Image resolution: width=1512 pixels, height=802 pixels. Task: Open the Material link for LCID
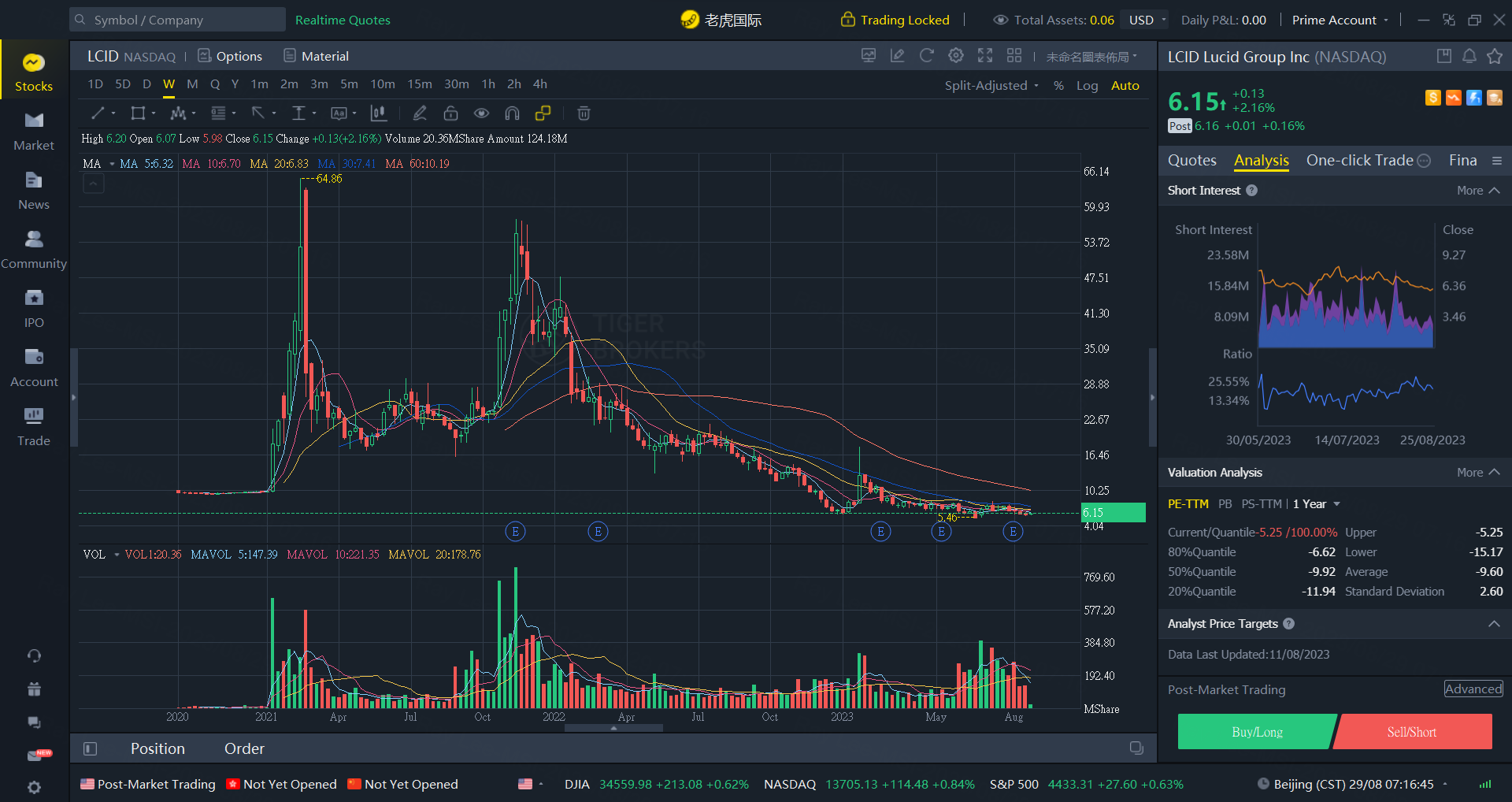316,56
